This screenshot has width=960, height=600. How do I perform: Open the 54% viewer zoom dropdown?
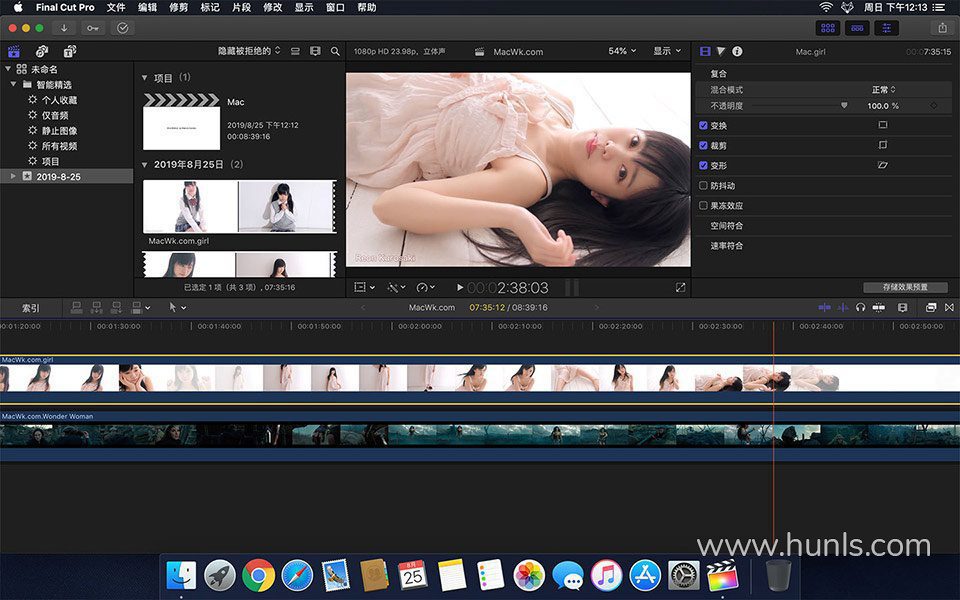pyautogui.click(x=622, y=51)
